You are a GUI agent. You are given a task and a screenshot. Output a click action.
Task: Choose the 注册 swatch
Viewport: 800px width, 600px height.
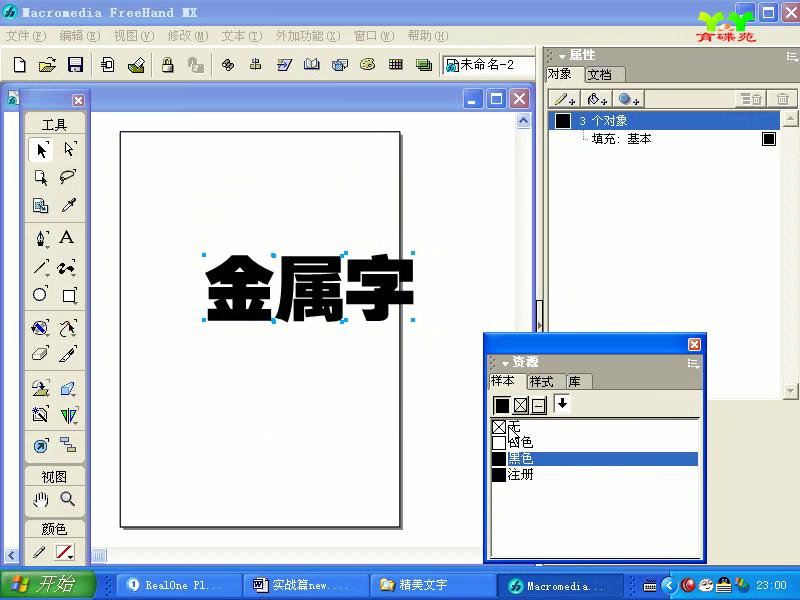tap(595, 474)
